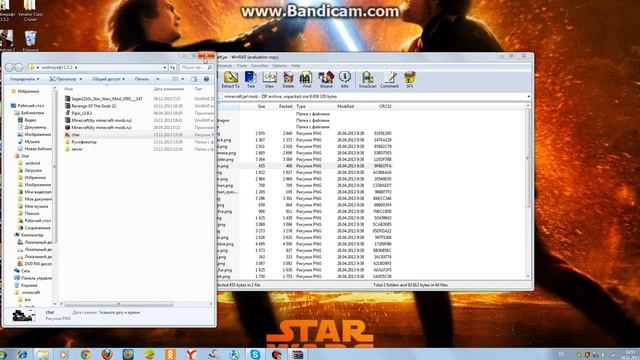Click the SFX icon in WinRAR toolbar
Viewport: 640px width, 360px height.
click(x=409, y=80)
